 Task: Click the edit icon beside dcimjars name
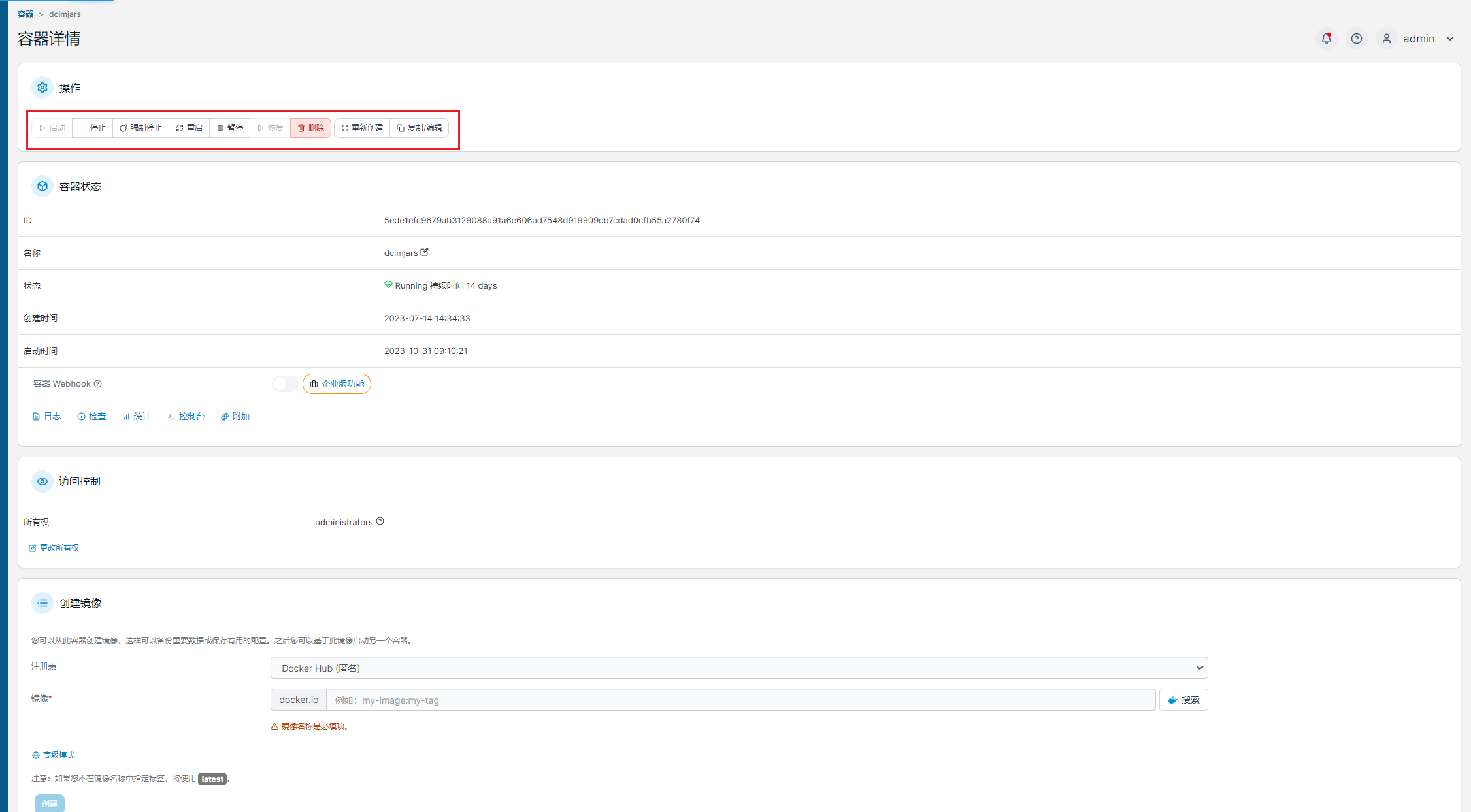[425, 252]
